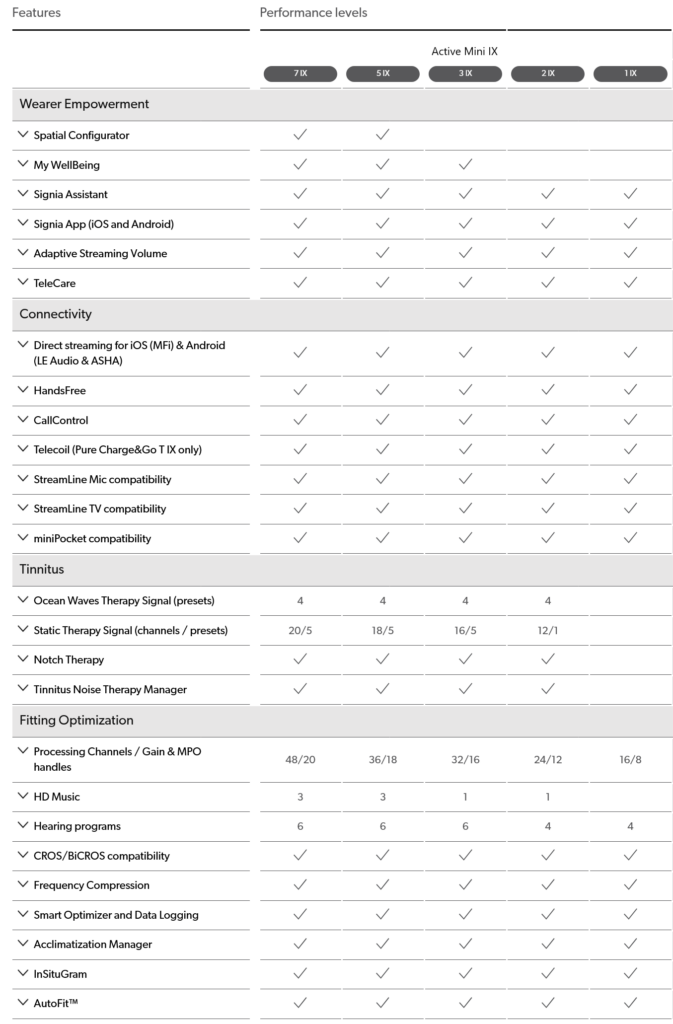Expand the HandsFree chevron

[23, 389]
